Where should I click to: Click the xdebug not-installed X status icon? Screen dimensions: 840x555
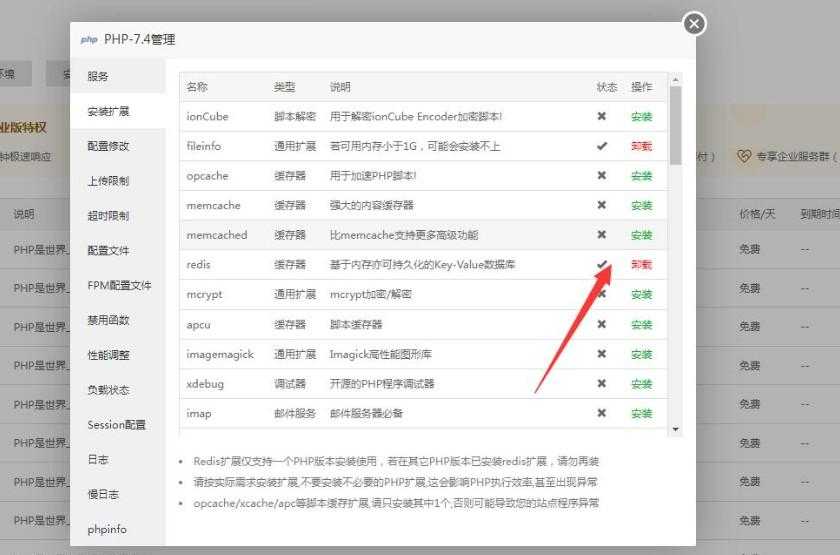[x=602, y=384]
